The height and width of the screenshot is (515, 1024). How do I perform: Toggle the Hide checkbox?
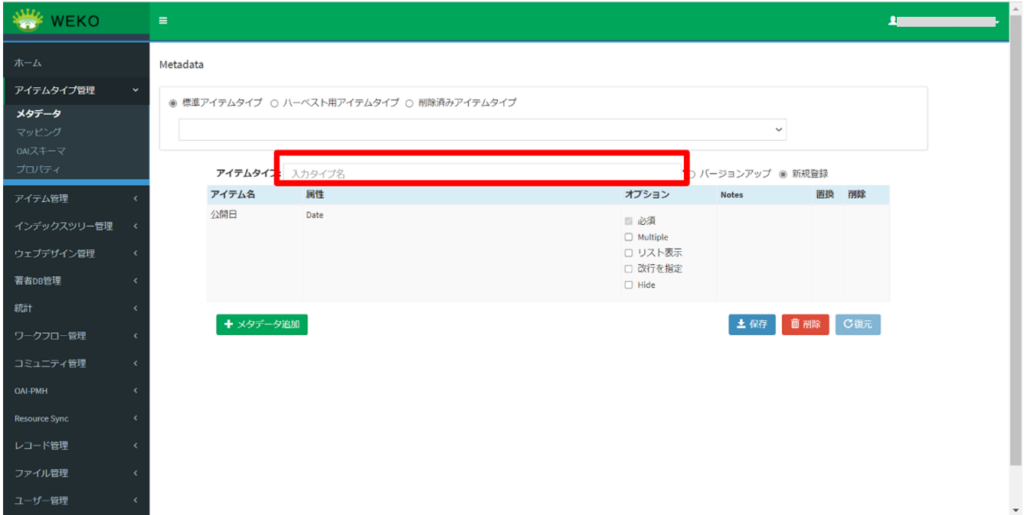point(628,285)
